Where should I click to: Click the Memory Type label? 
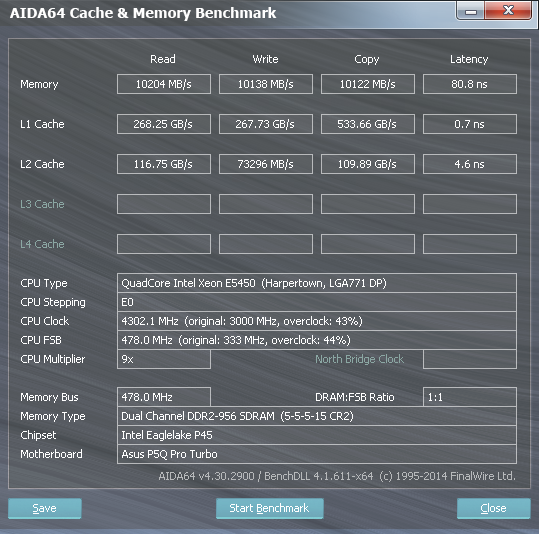coord(53,417)
